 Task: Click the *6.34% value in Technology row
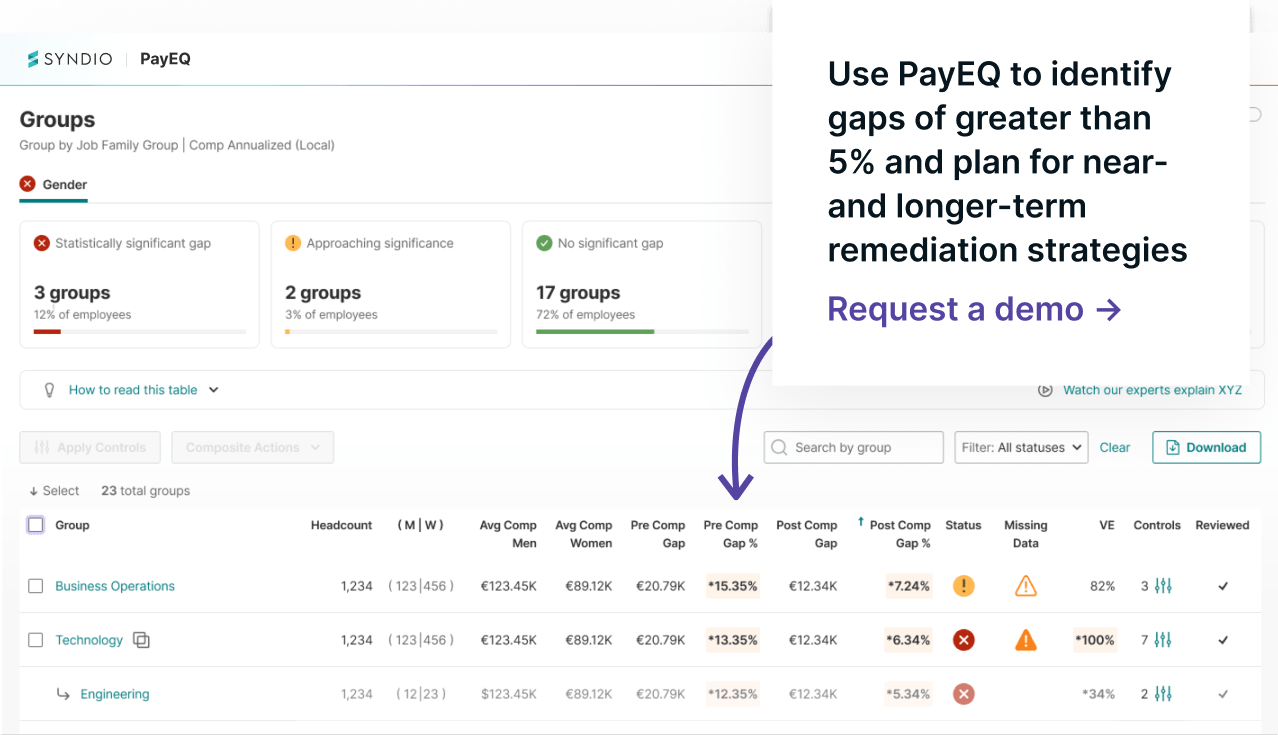pyautogui.click(x=908, y=640)
